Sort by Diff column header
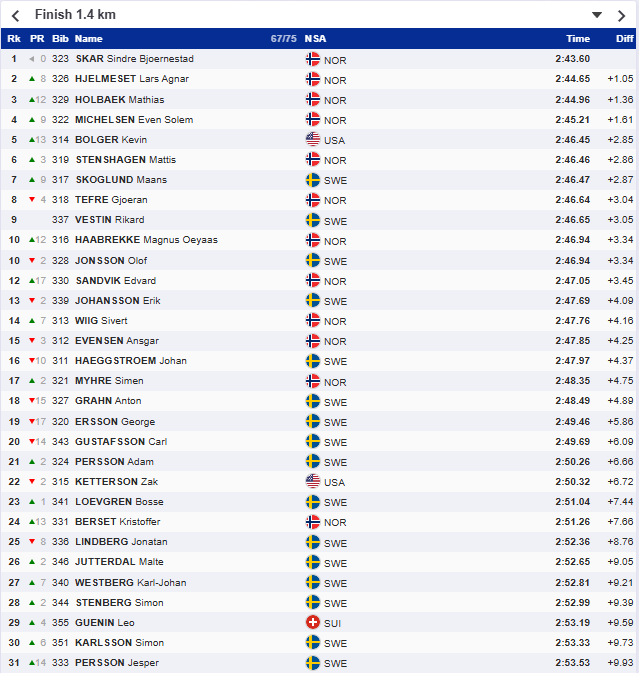The image size is (639, 673). [624, 39]
